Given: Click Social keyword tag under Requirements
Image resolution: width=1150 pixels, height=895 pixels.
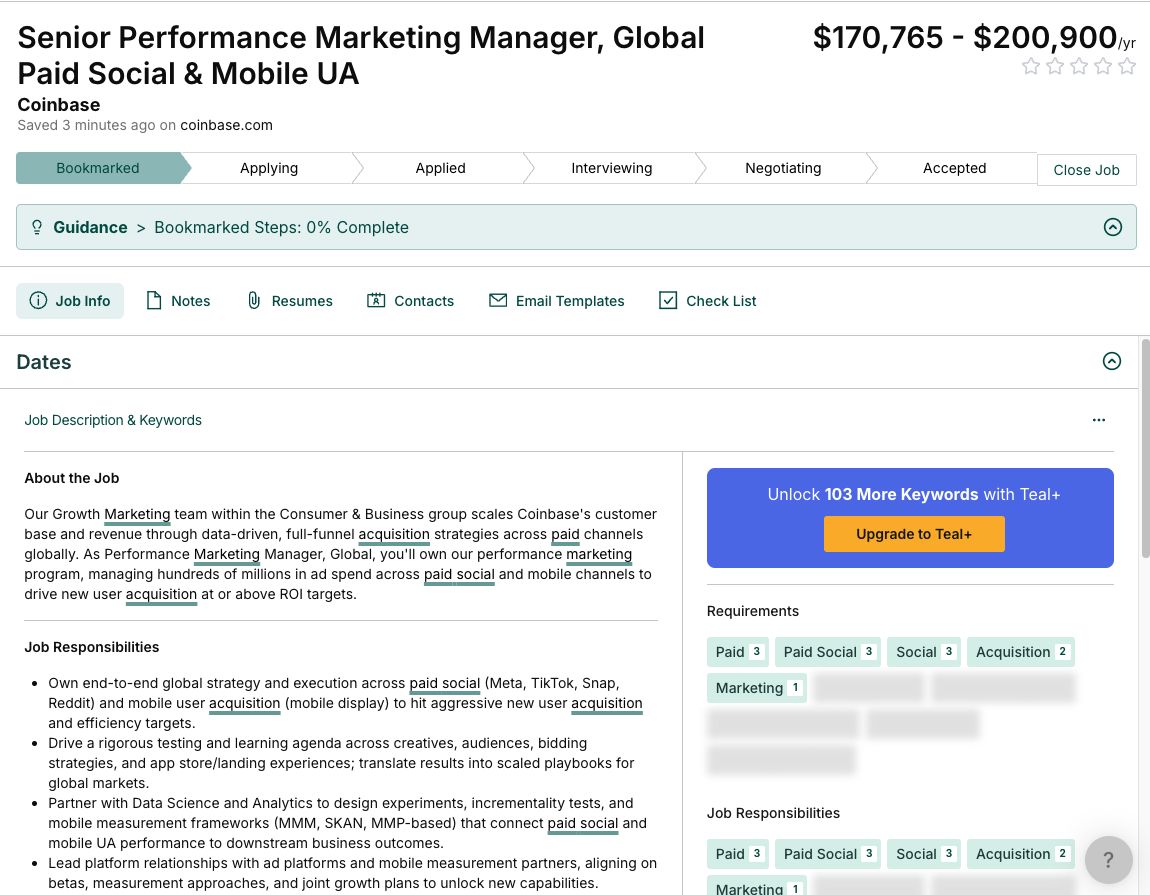Looking at the screenshot, I should point(924,651).
